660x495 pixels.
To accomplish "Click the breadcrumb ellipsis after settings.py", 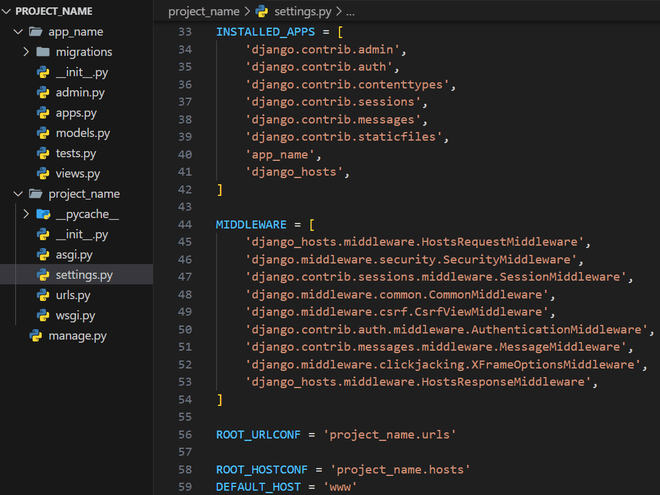I will pos(349,12).
